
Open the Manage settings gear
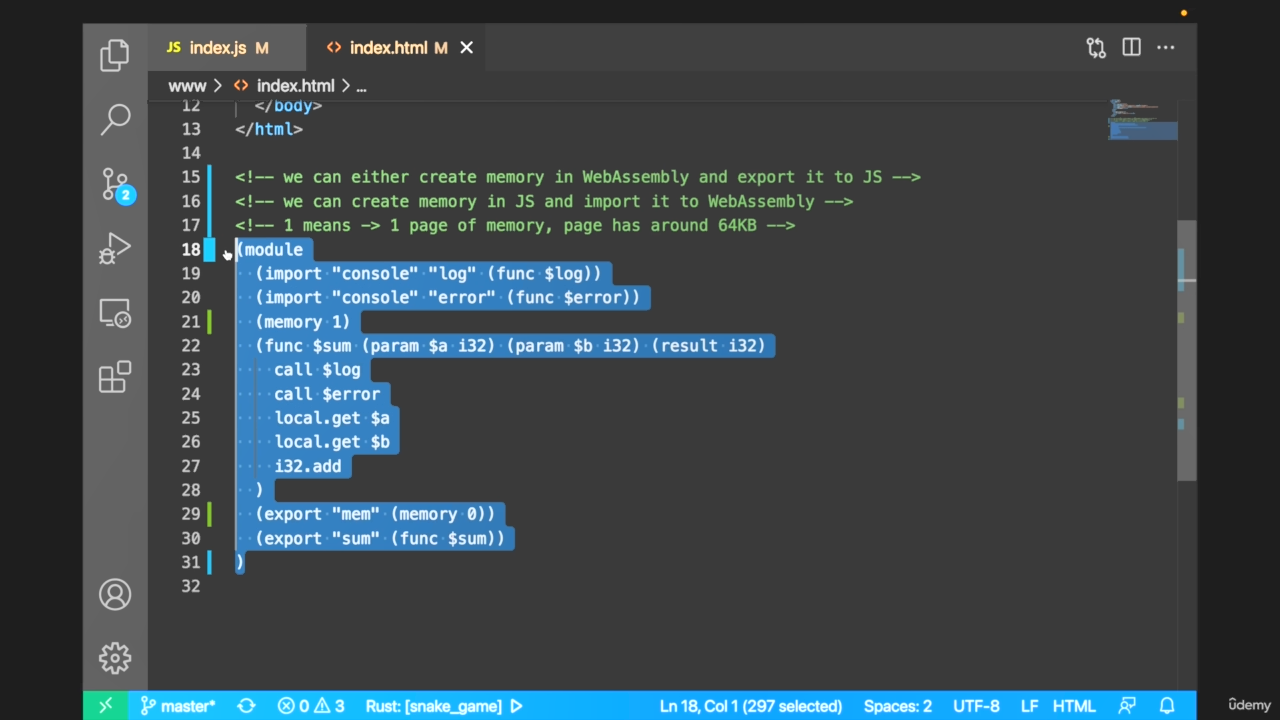(x=115, y=658)
